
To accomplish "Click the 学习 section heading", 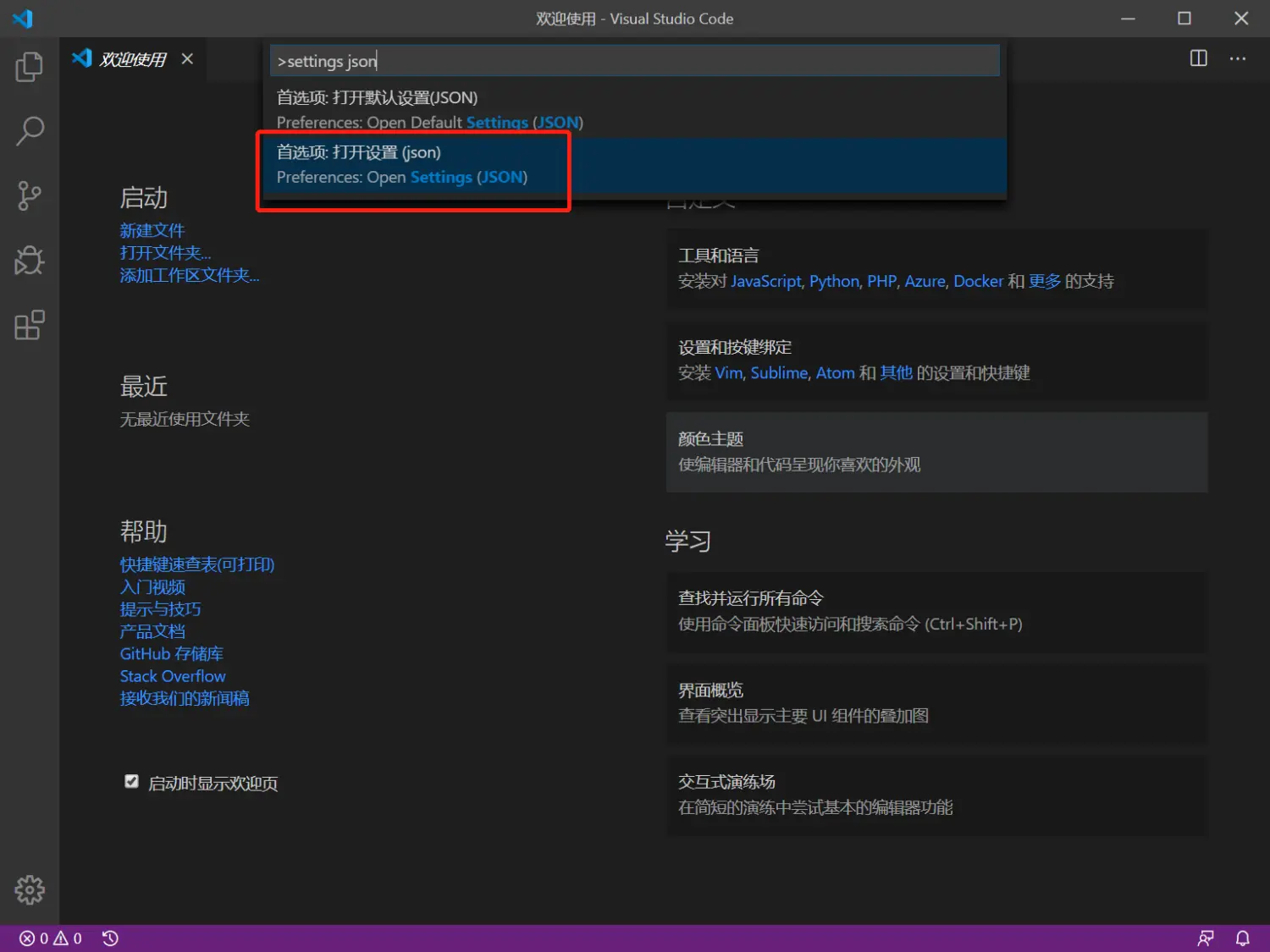I will point(687,541).
